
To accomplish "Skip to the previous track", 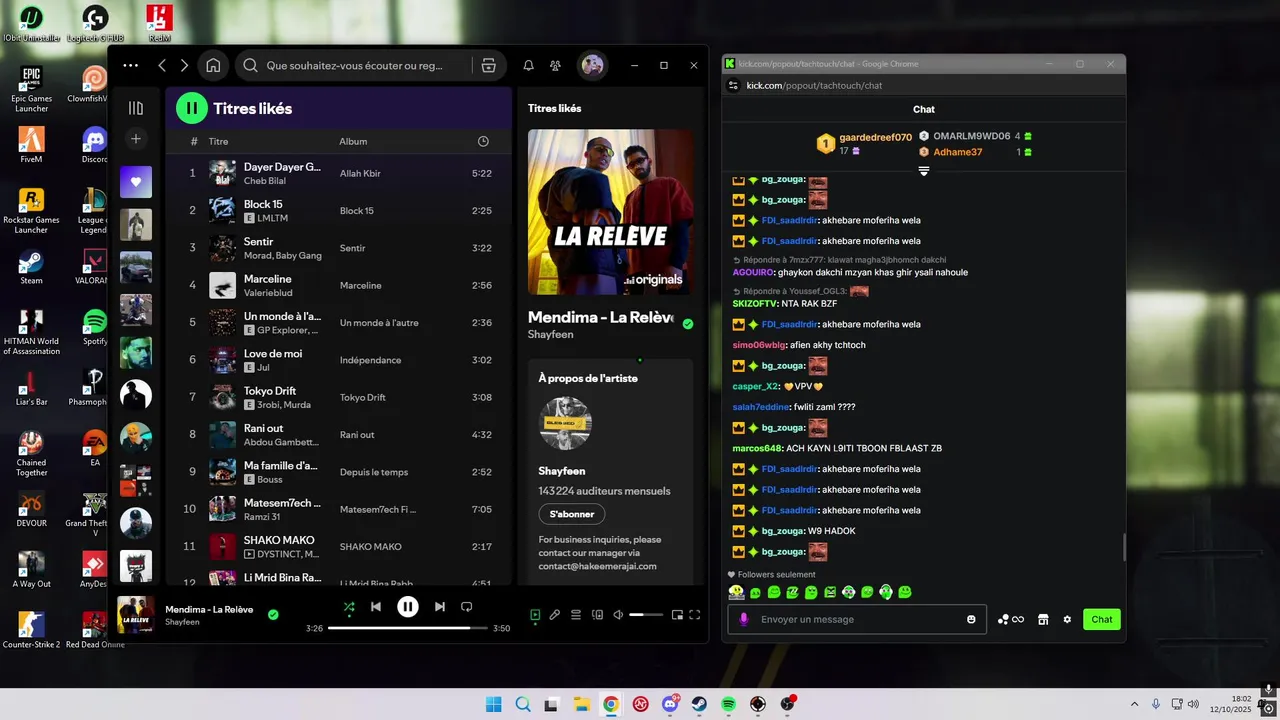I will (x=376, y=606).
